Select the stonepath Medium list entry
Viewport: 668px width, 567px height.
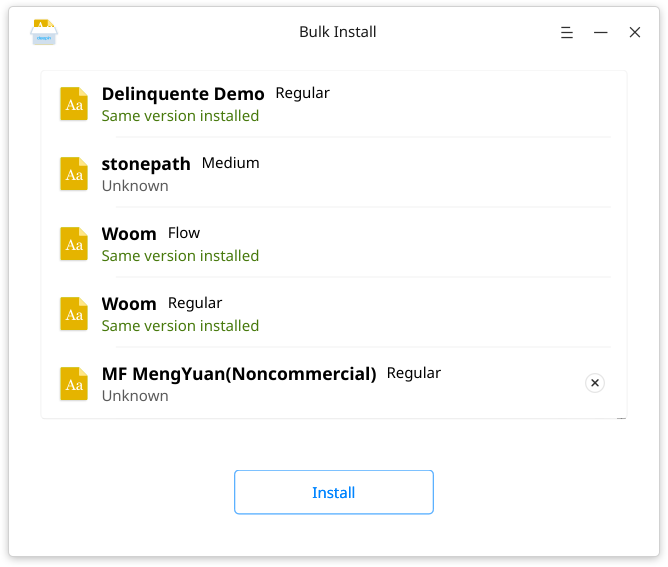[x=334, y=174]
